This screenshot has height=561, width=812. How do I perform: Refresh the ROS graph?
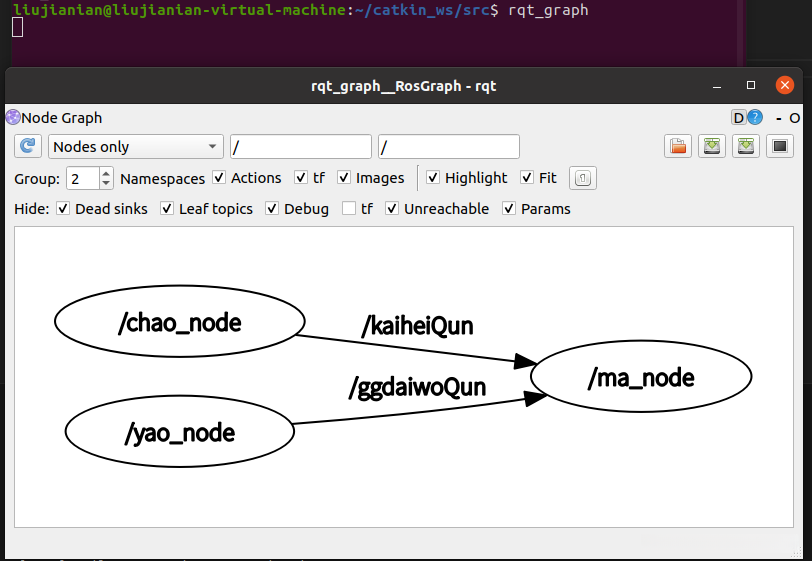[27, 147]
